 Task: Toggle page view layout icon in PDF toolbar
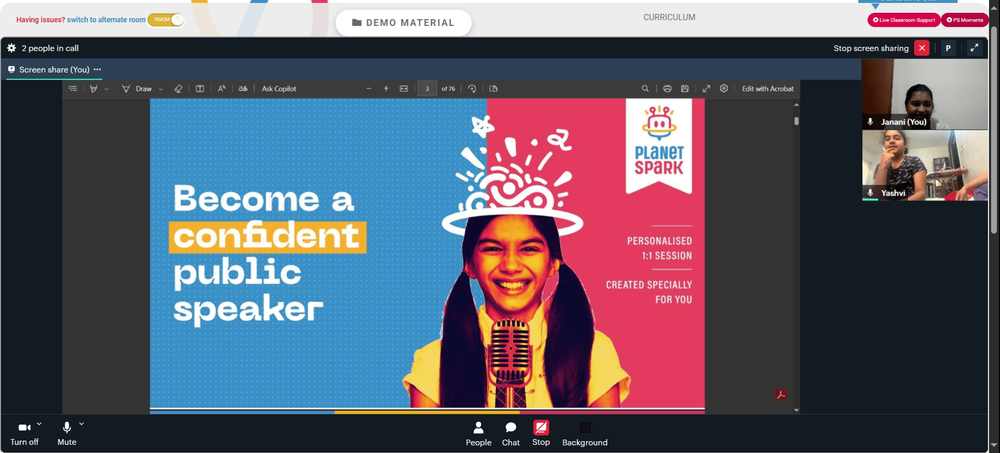point(200,89)
